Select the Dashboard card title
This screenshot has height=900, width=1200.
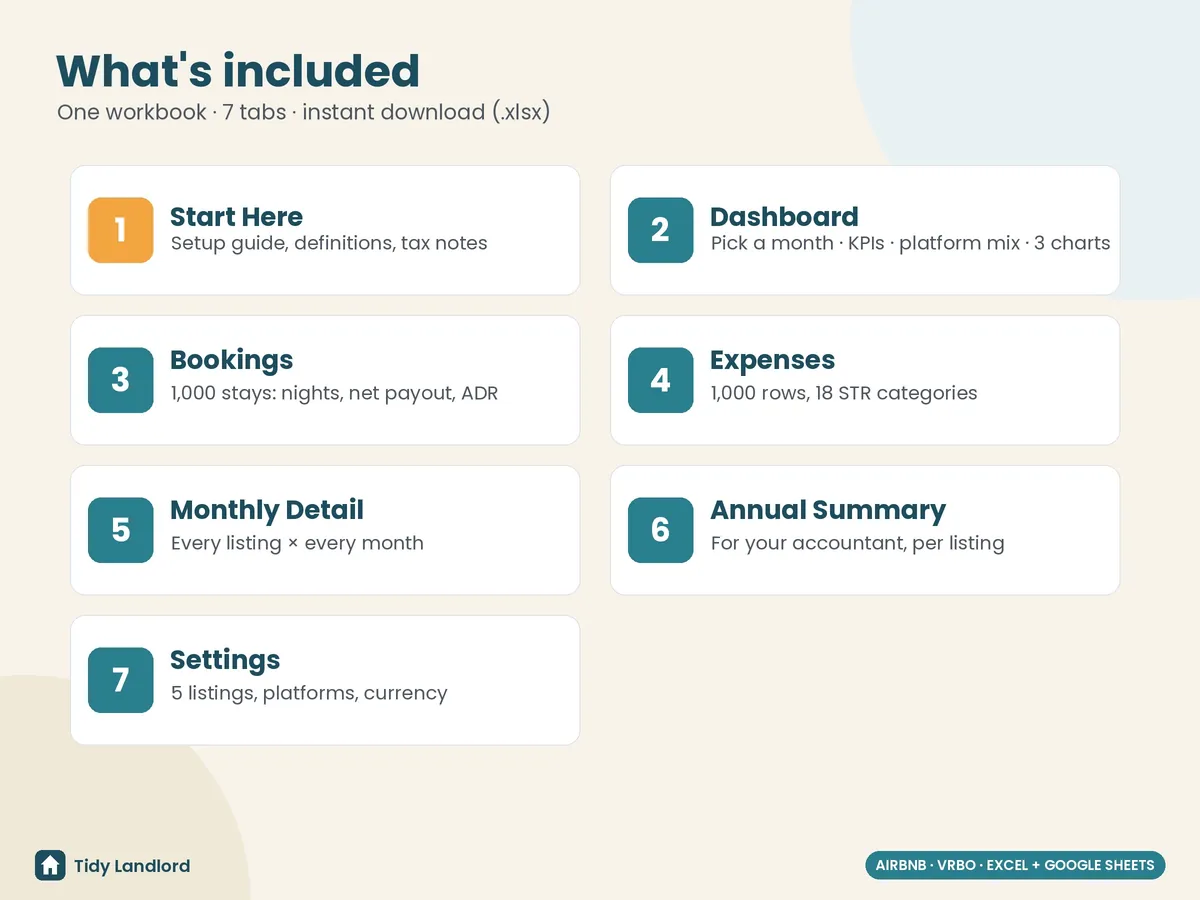coord(784,217)
